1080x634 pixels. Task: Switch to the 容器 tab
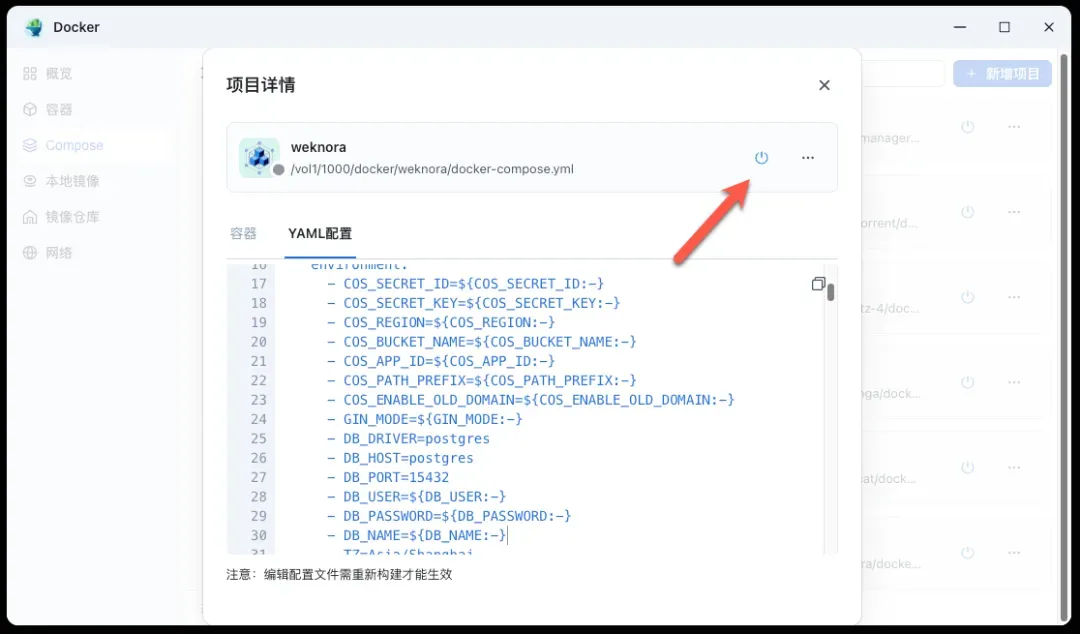[243, 234]
